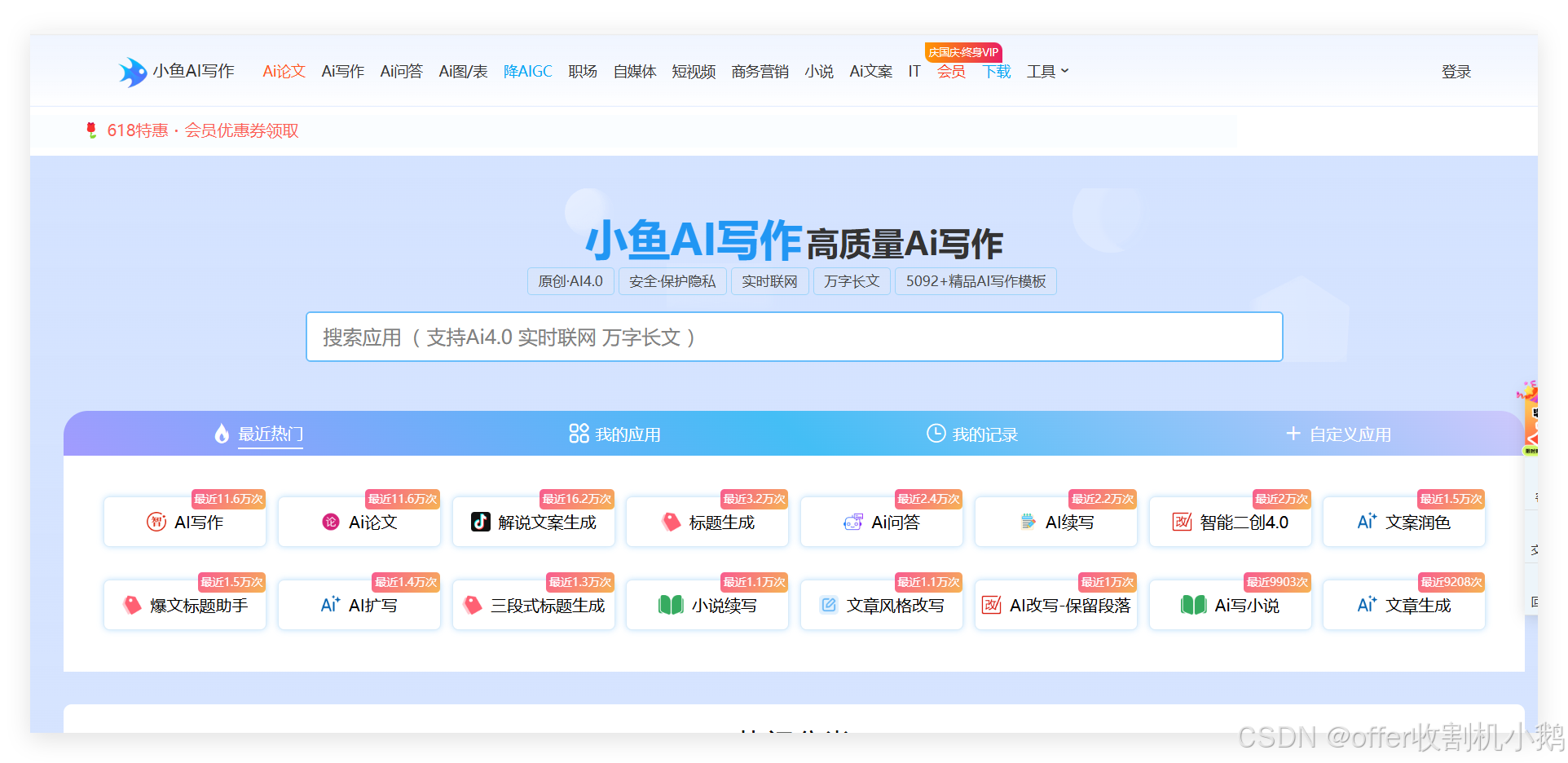Go to 降AIGC in the top menu

coord(528,72)
